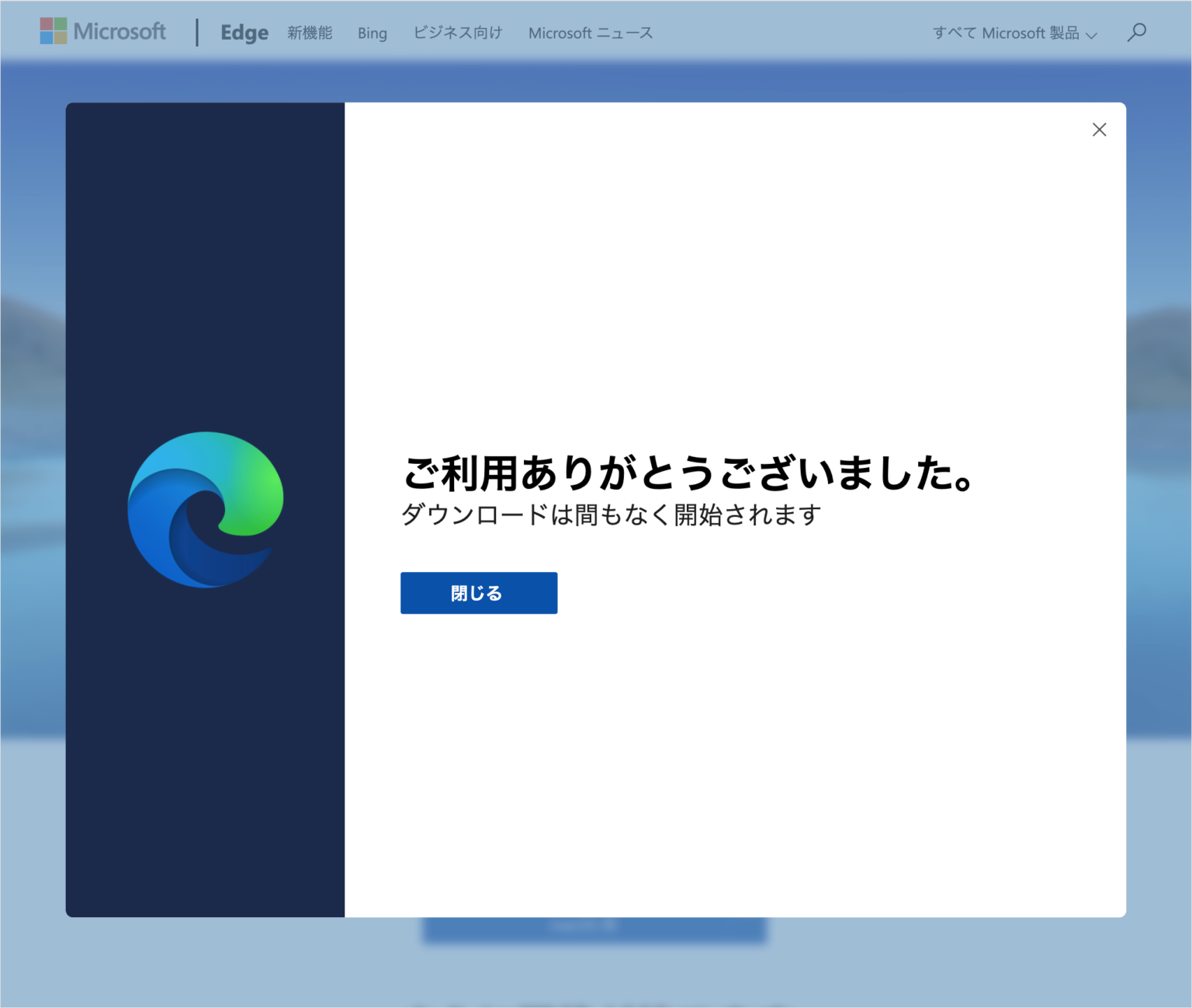Select ビジネス向け in the top navigation

click(457, 33)
